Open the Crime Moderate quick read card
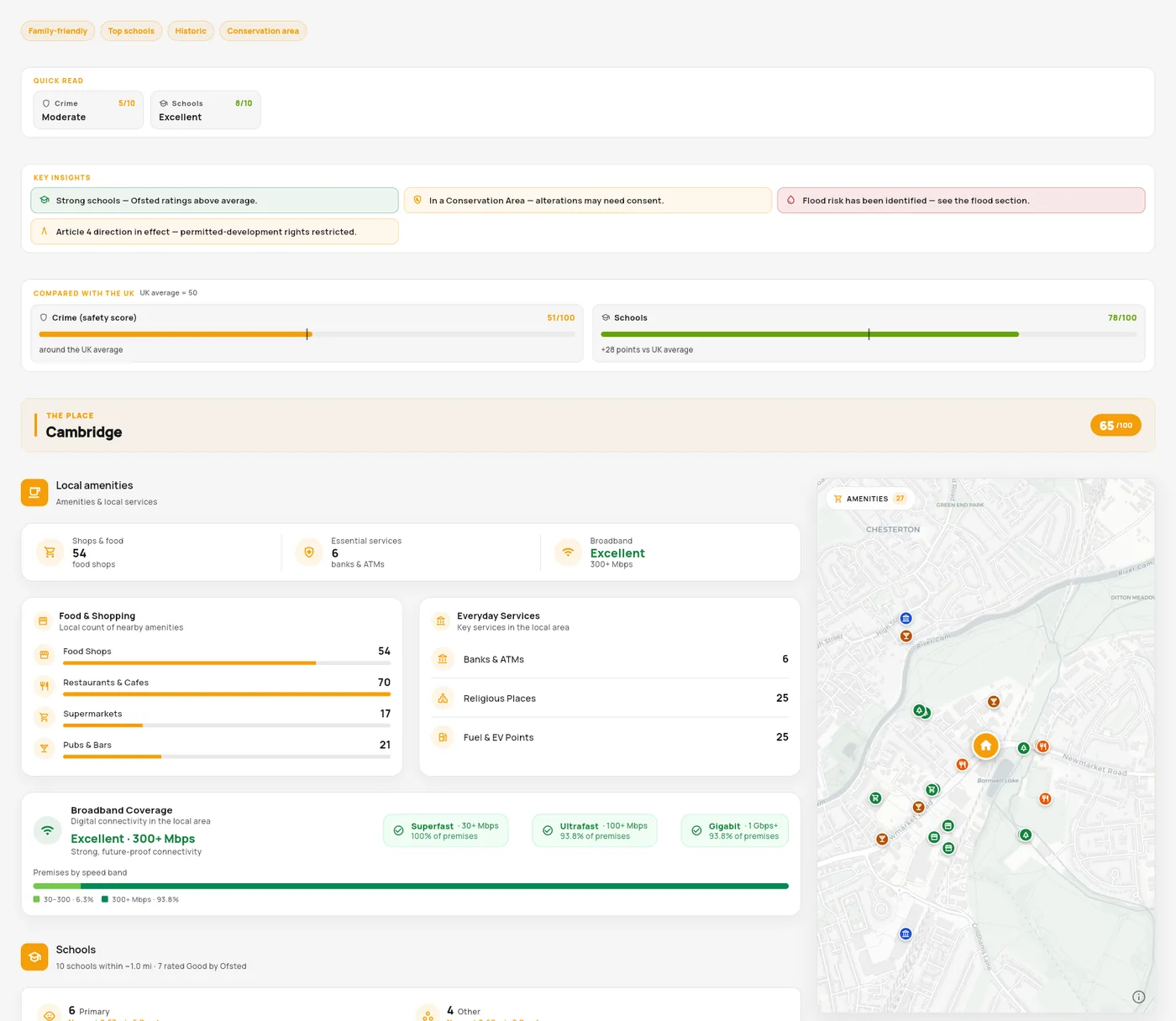Screen dimensions: 1176x1021 pyautogui.click(x=88, y=110)
